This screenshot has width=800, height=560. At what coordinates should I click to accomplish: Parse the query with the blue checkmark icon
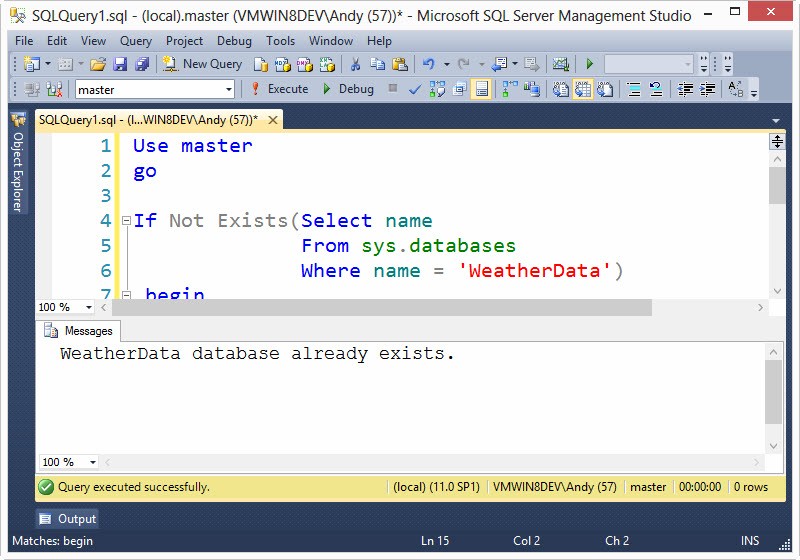click(414, 89)
